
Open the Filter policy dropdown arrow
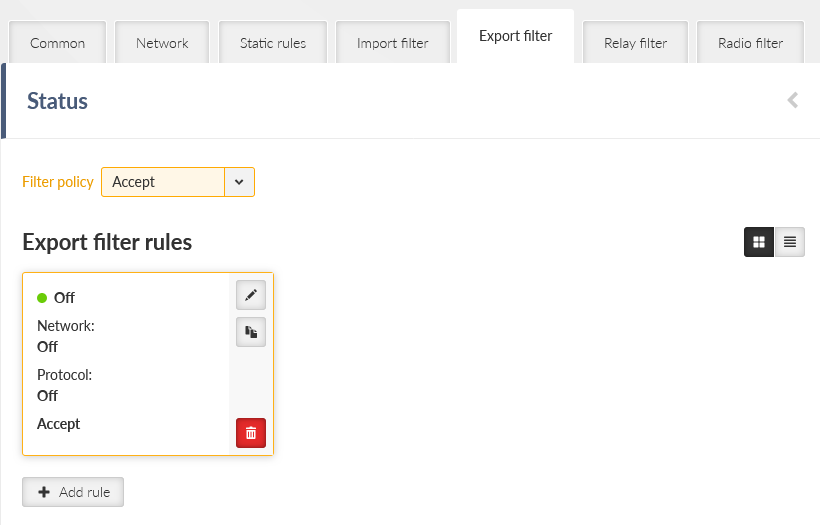(240, 182)
